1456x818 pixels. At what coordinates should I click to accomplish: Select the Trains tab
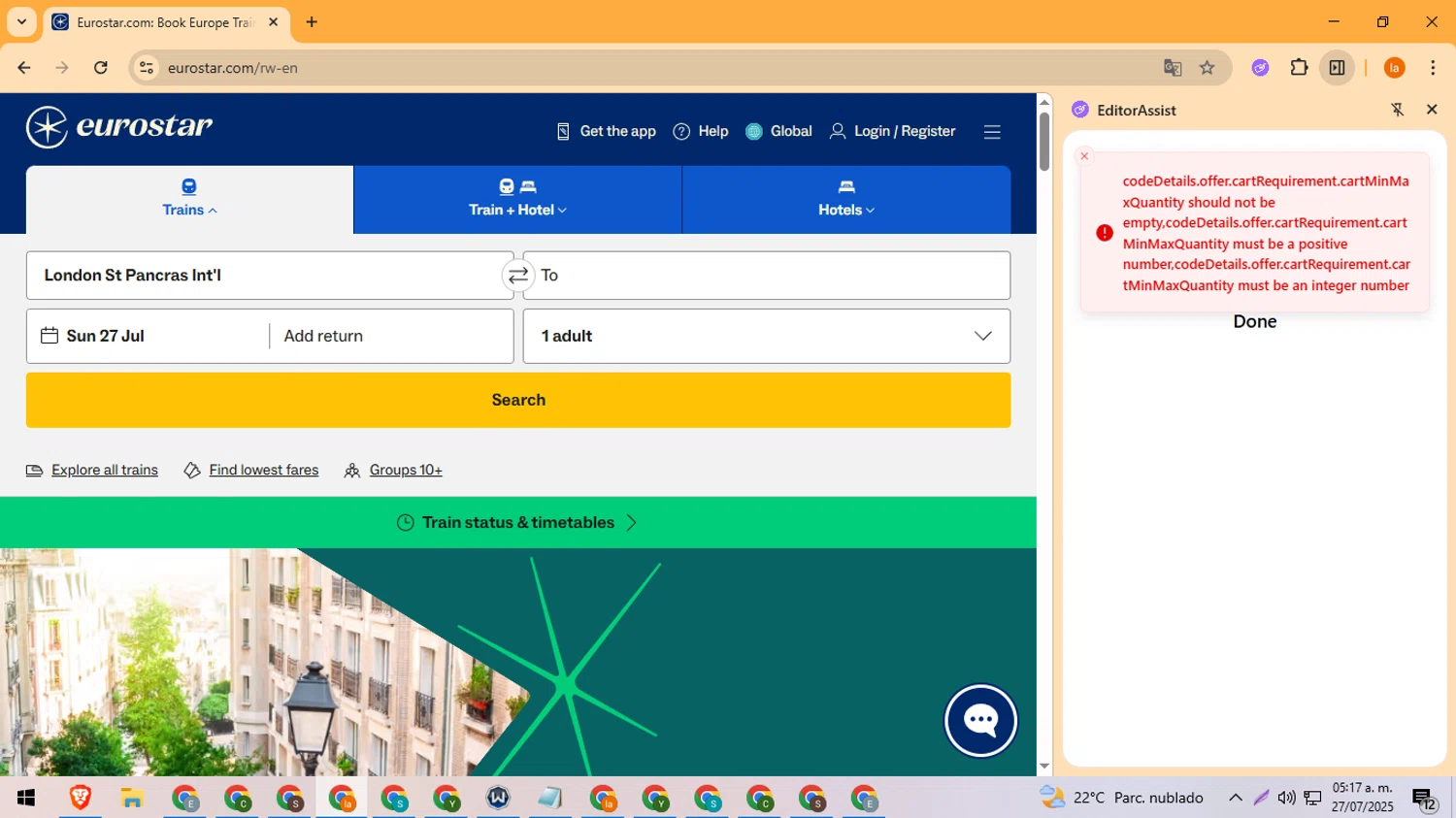click(x=189, y=200)
